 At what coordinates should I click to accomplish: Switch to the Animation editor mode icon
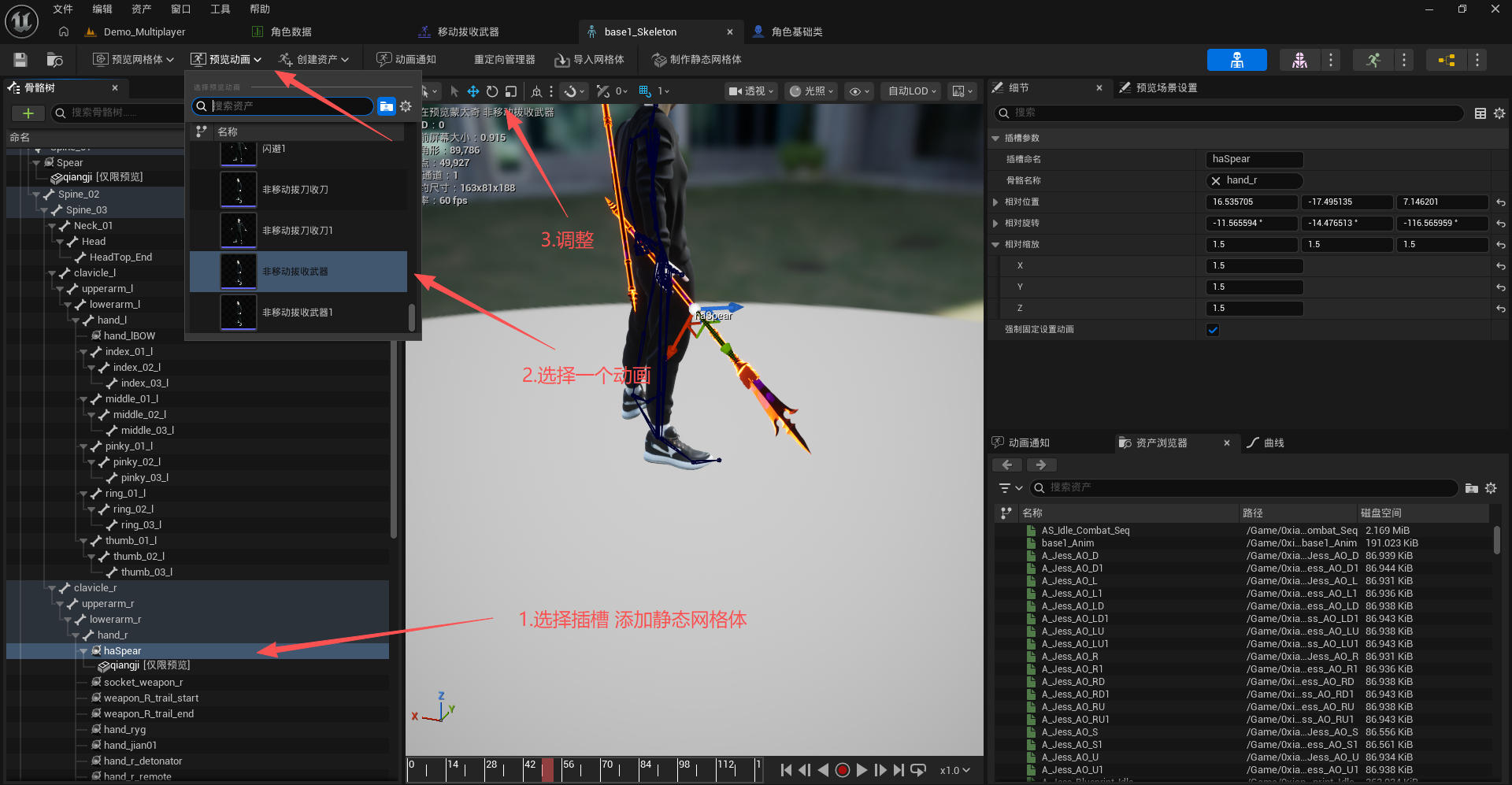[1373, 60]
